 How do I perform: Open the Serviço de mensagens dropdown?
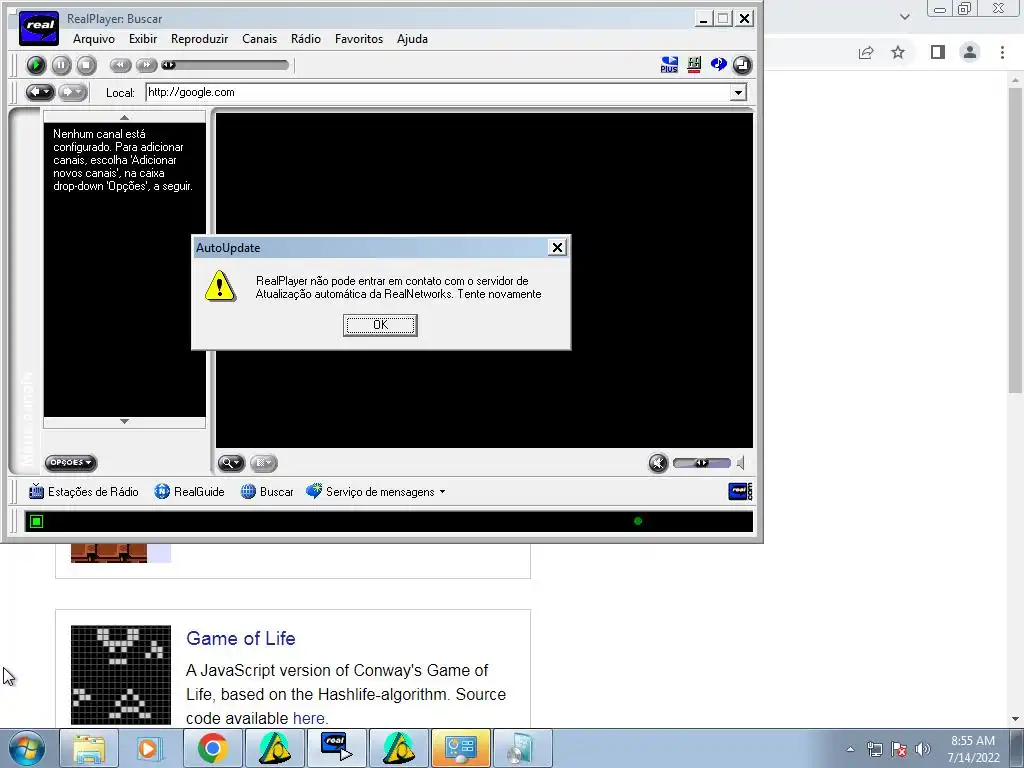(x=376, y=492)
